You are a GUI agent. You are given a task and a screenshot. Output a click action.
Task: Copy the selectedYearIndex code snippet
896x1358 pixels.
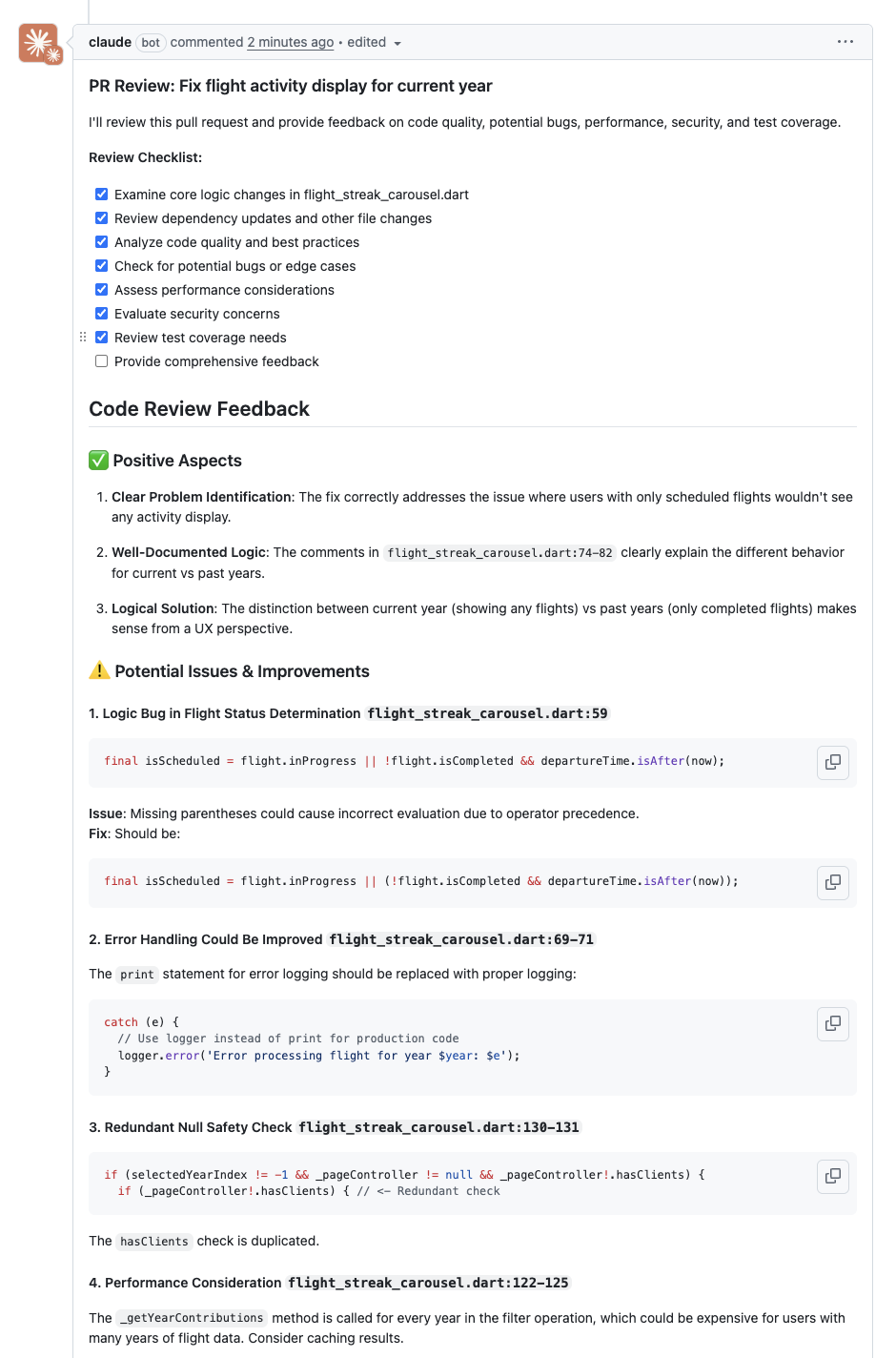pos(833,1176)
